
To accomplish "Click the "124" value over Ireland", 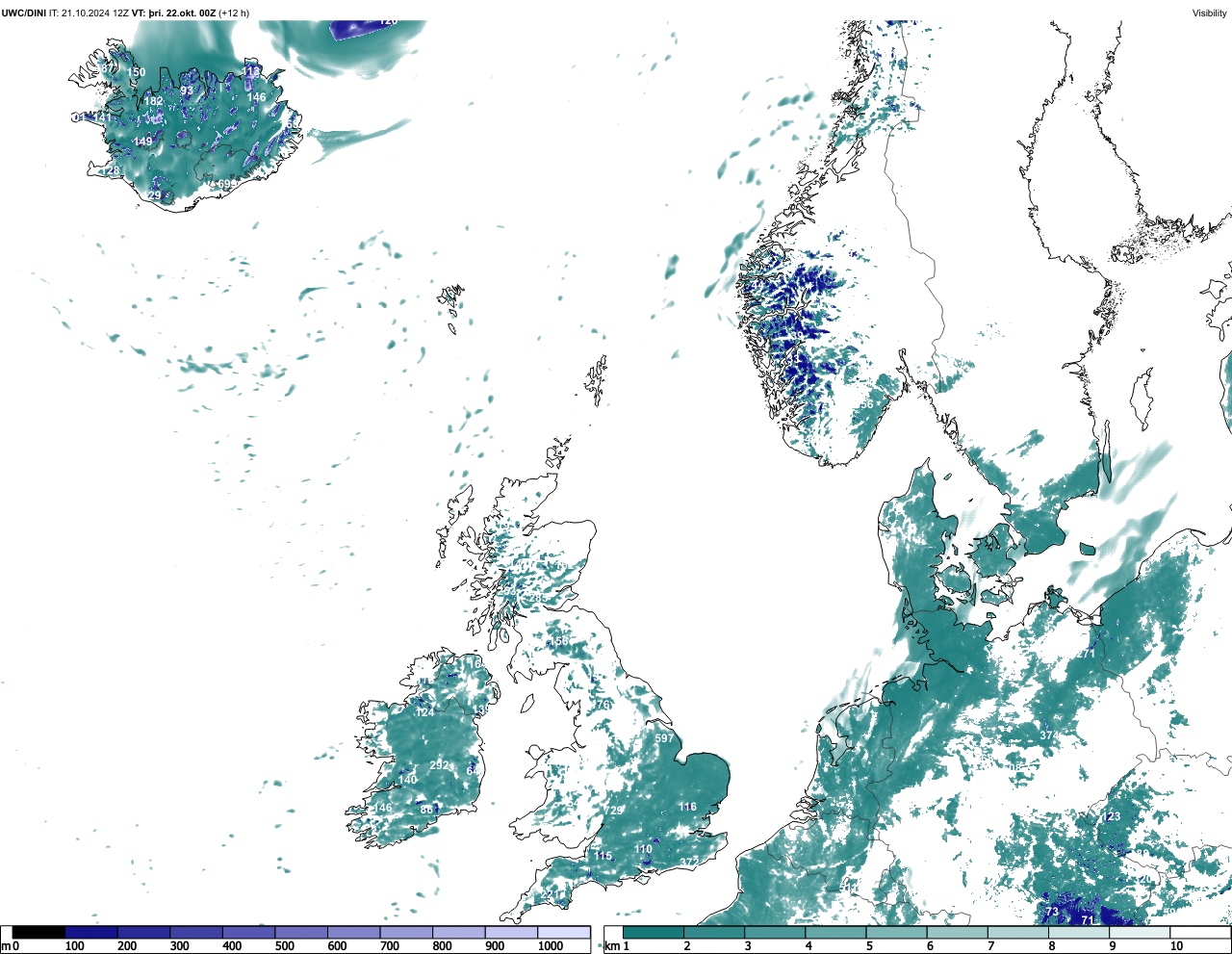I will coord(424,712).
